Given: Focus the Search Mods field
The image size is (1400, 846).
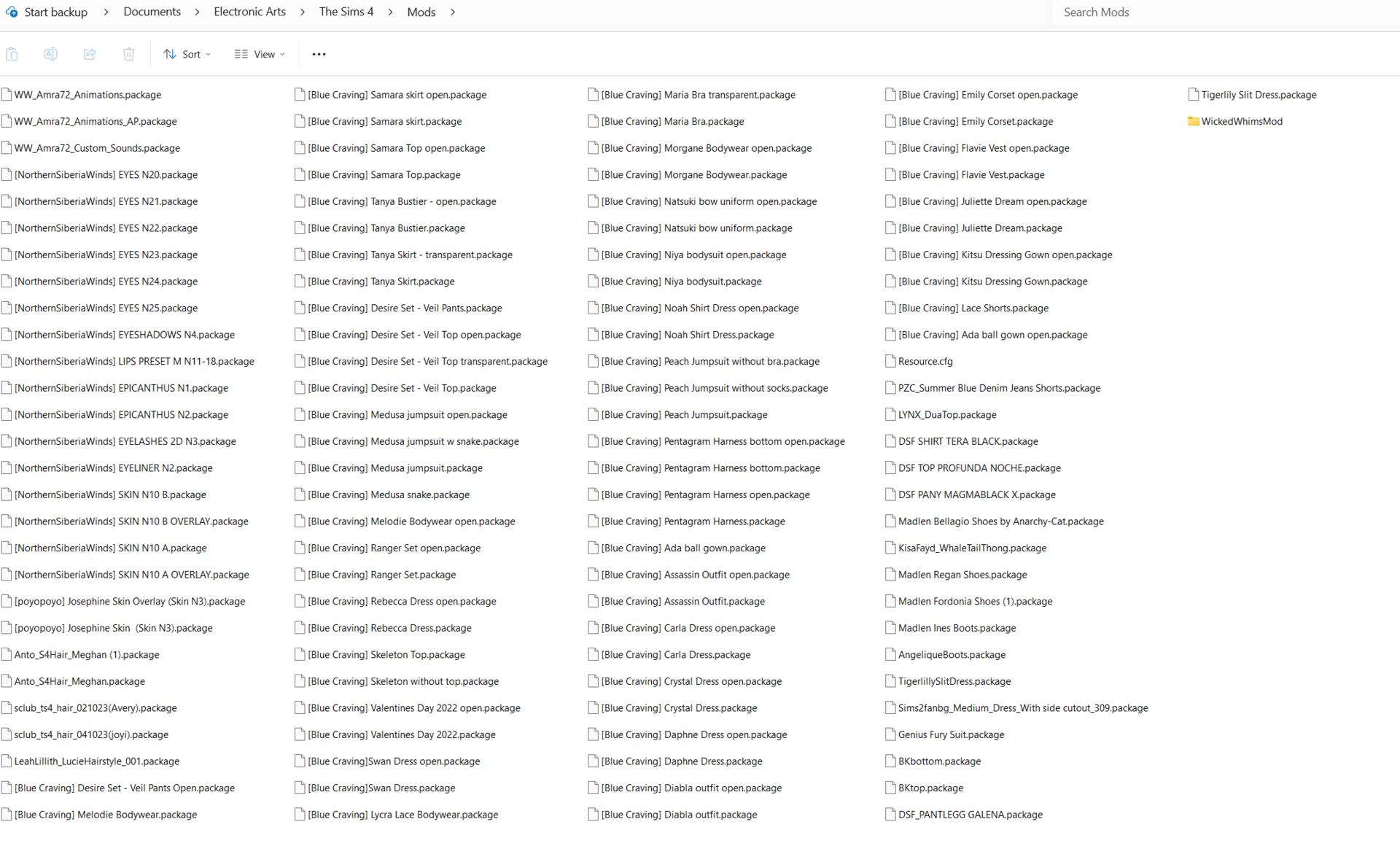Looking at the screenshot, I should point(1225,12).
